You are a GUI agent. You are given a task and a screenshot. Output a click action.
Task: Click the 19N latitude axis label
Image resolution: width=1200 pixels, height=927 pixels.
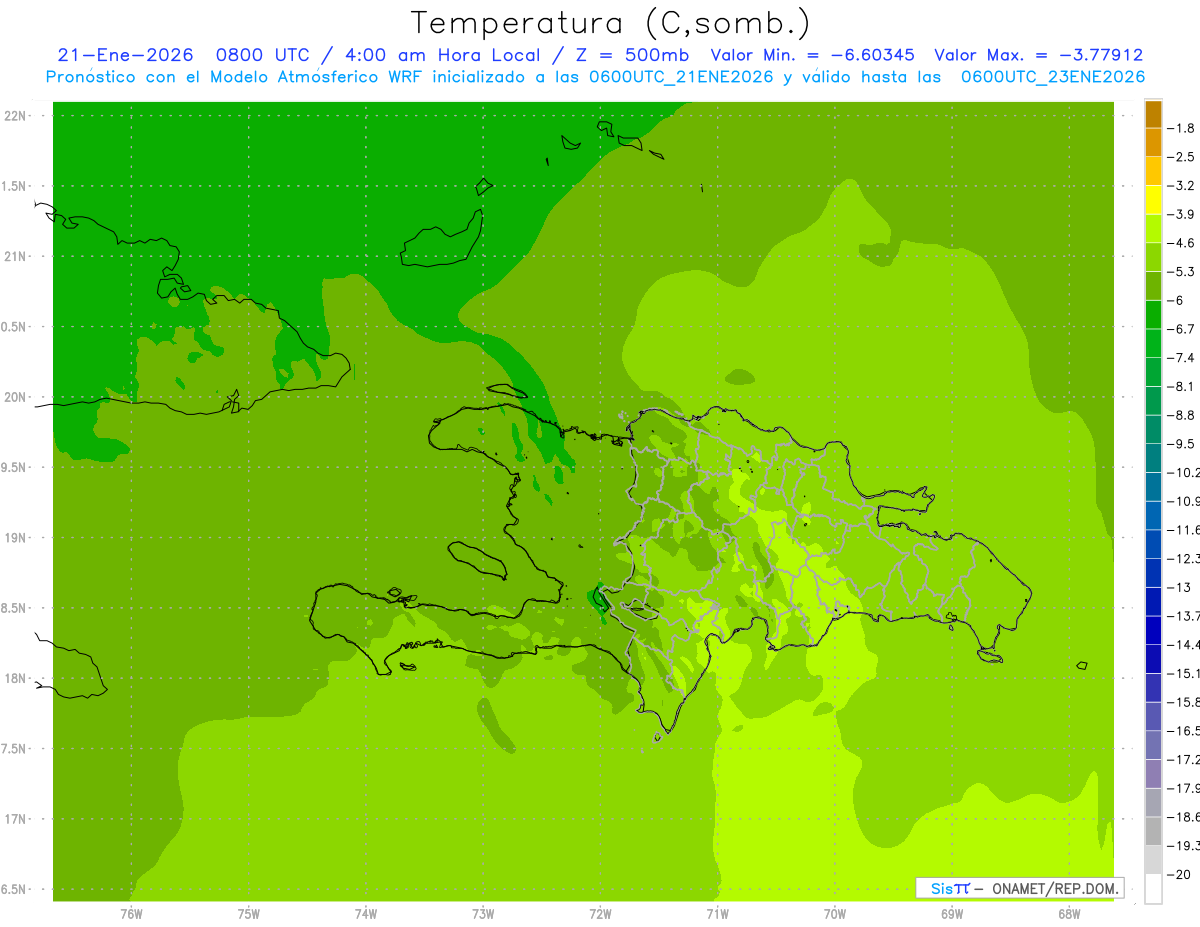16,537
